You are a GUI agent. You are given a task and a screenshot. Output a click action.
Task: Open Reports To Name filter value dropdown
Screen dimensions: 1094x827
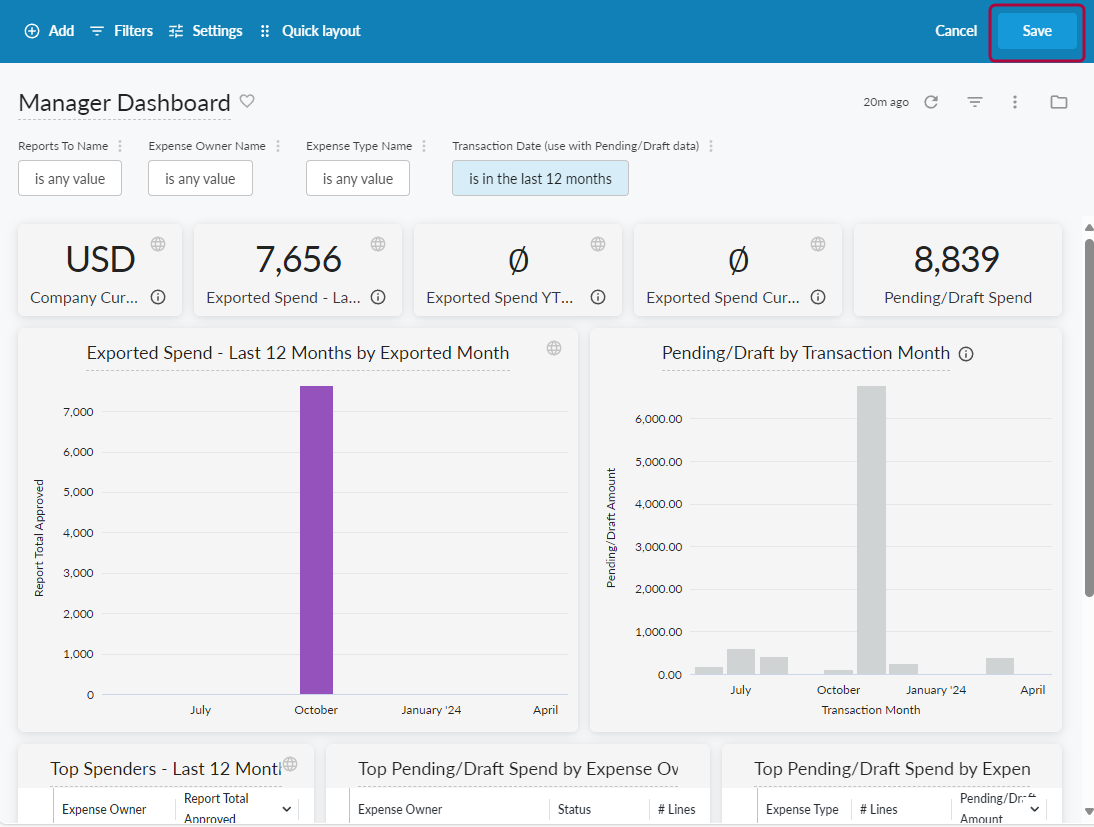pyautogui.click(x=70, y=179)
